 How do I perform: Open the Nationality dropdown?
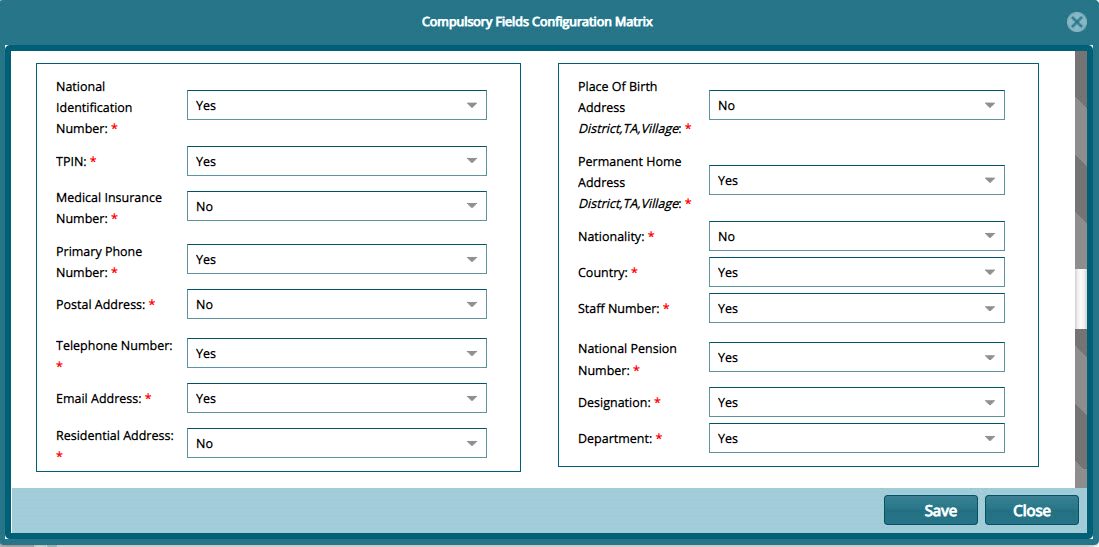(856, 236)
